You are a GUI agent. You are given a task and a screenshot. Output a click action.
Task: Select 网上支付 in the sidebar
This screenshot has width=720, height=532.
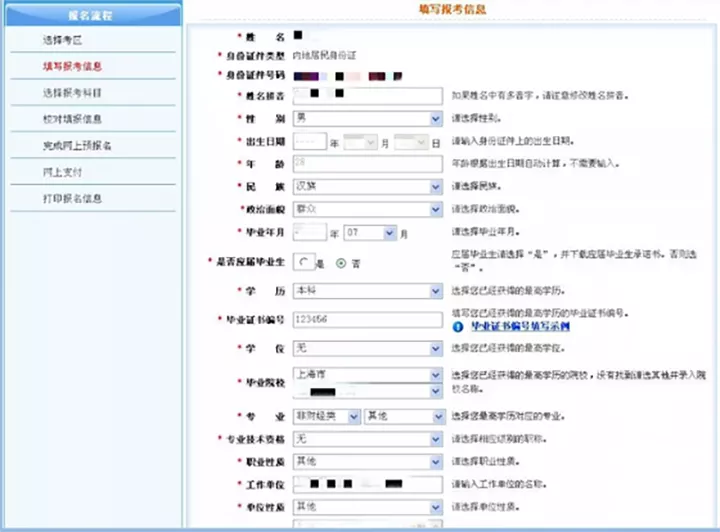pyautogui.click(x=62, y=172)
